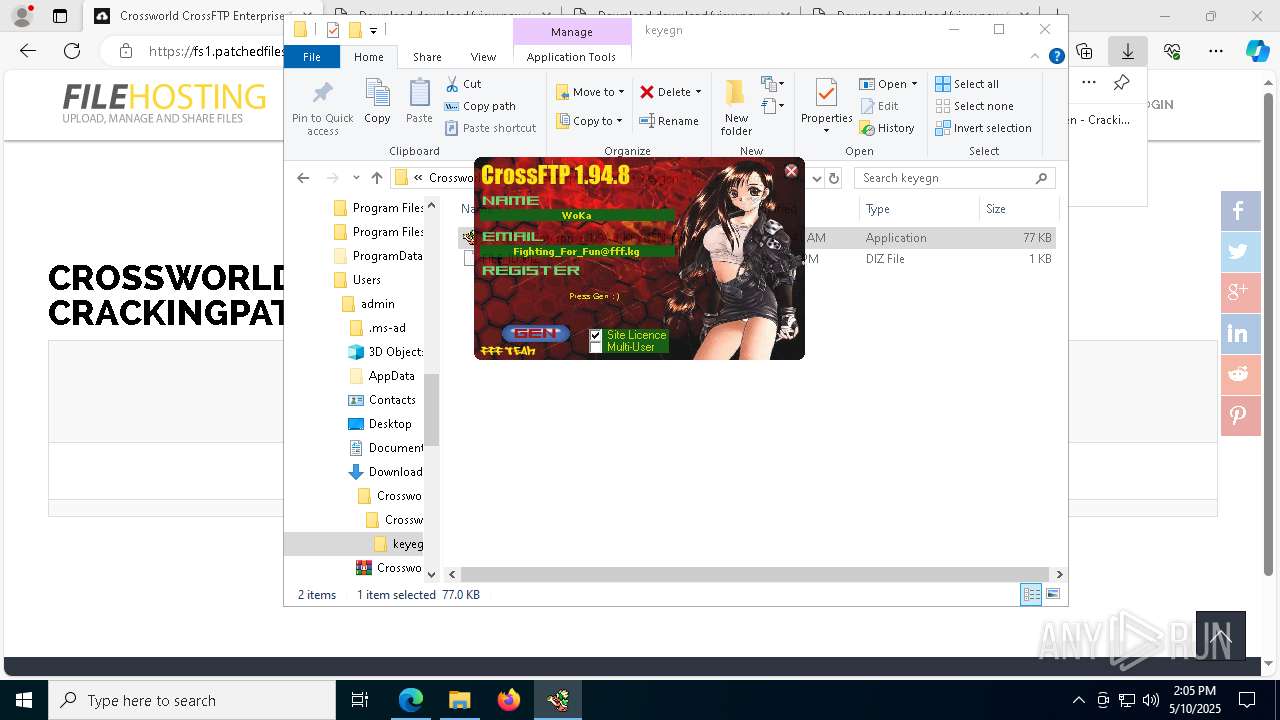The width and height of the screenshot is (1280, 720).
Task: Click Rename in the Organize group
Action: [x=669, y=121]
